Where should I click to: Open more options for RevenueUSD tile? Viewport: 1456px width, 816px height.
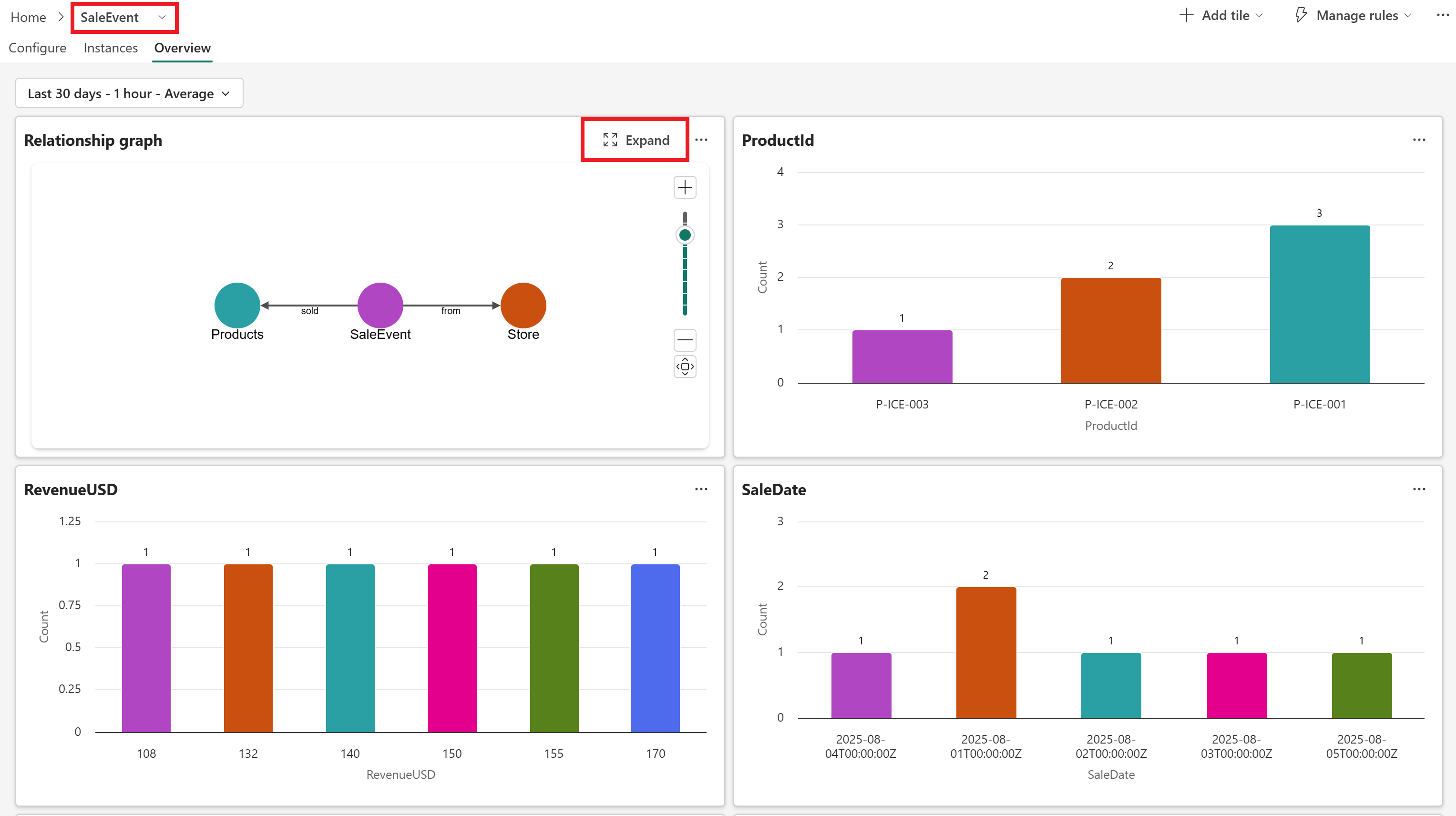[701, 489]
